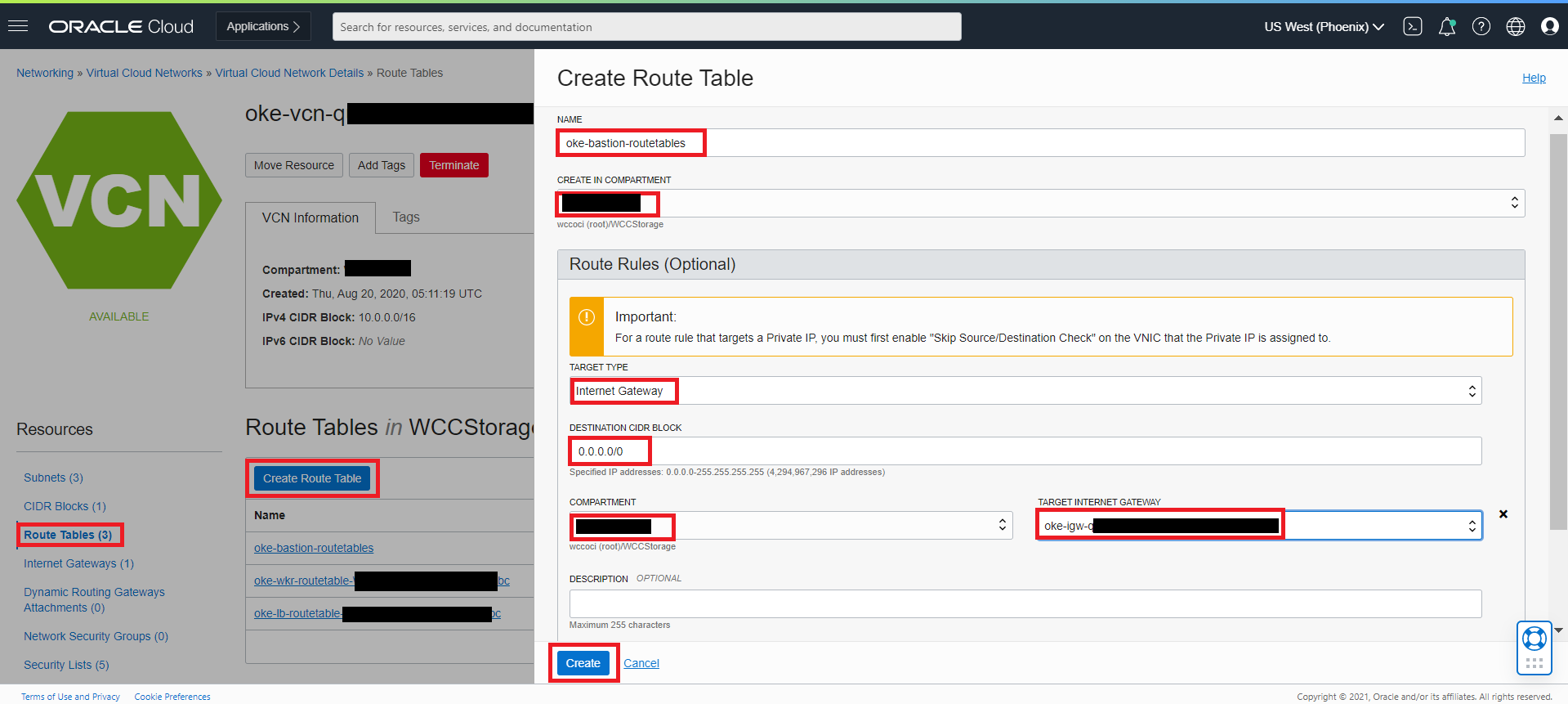Click the panel scrollbar down arrow
Screen dimensions: 1568x704
click(x=1558, y=630)
